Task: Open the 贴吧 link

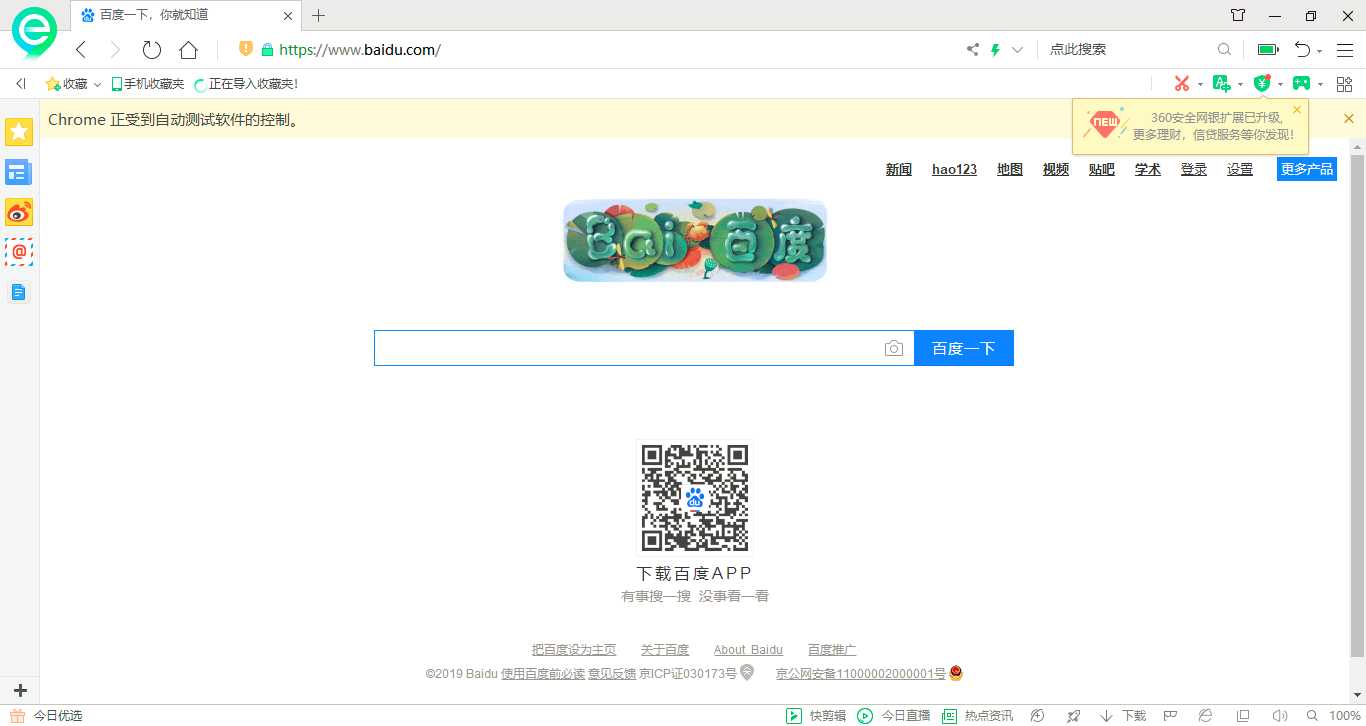Action: point(1102,169)
